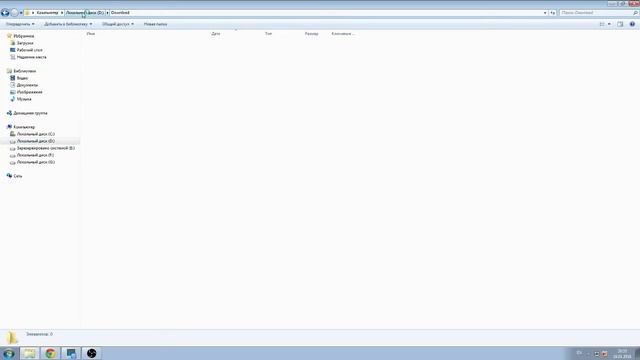Screen dimensions: 640x360
Task: Click the Forward navigation arrow button
Action: pyautogui.click(x=14, y=13)
